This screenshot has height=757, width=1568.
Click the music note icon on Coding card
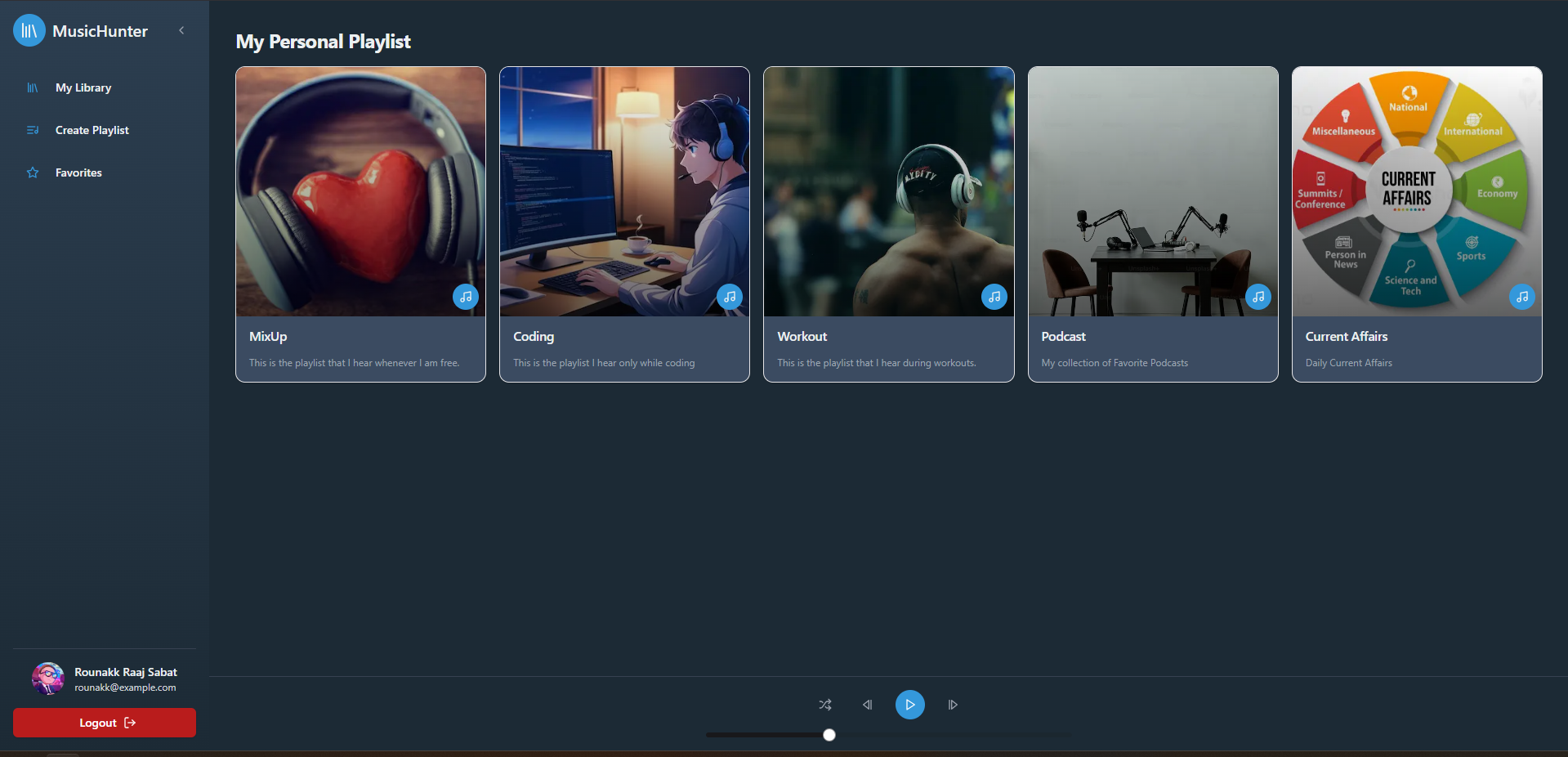tap(730, 297)
